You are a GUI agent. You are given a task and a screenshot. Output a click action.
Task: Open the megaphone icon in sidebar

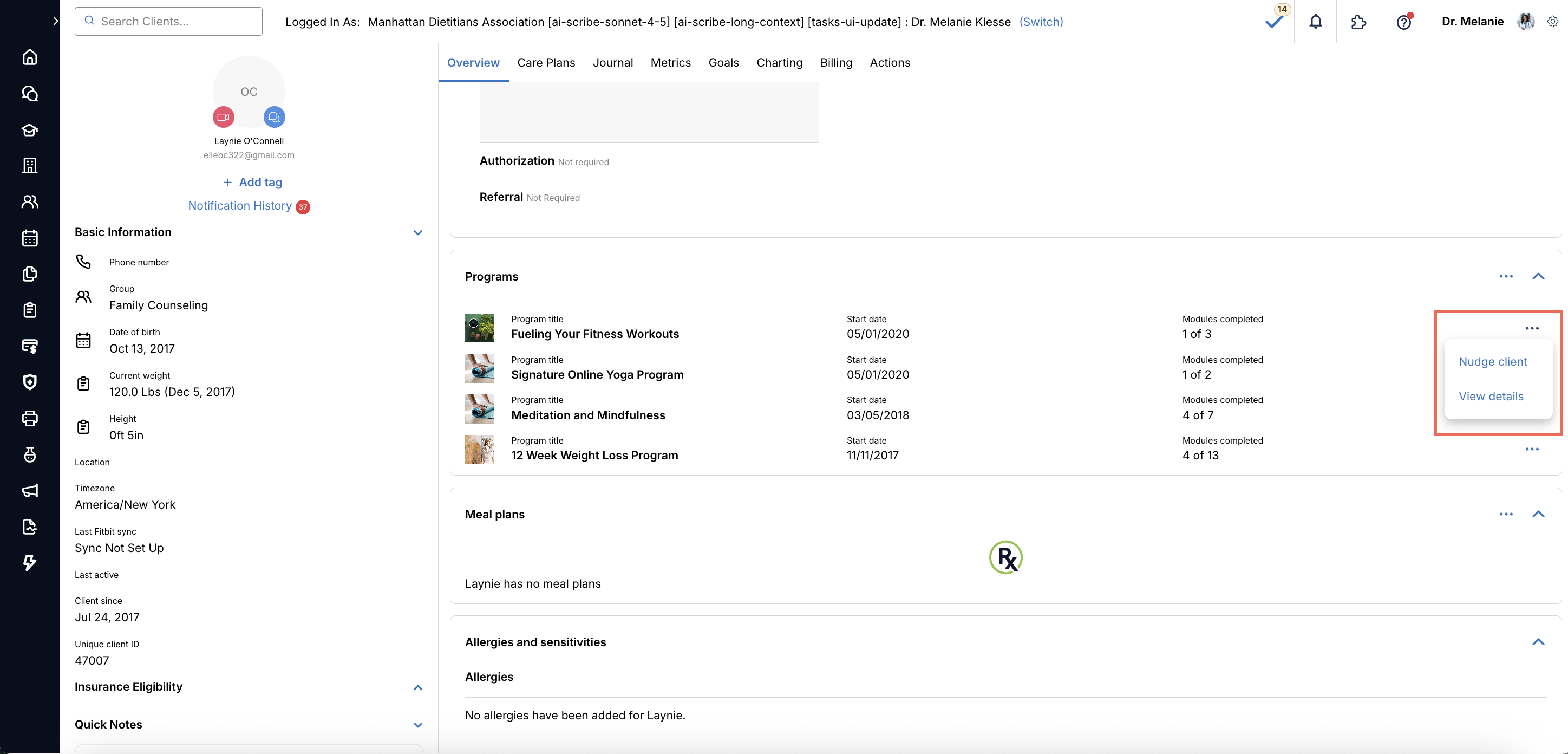click(x=30, y=490)
